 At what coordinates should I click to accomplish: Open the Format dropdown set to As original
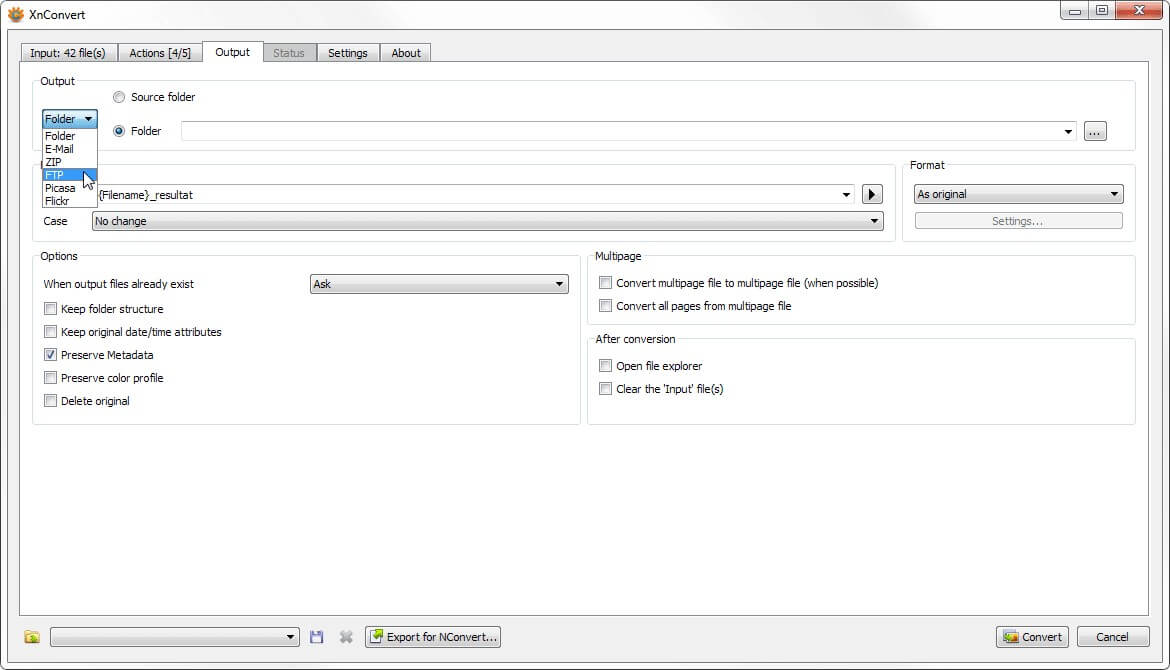(x=1017, y=193)
